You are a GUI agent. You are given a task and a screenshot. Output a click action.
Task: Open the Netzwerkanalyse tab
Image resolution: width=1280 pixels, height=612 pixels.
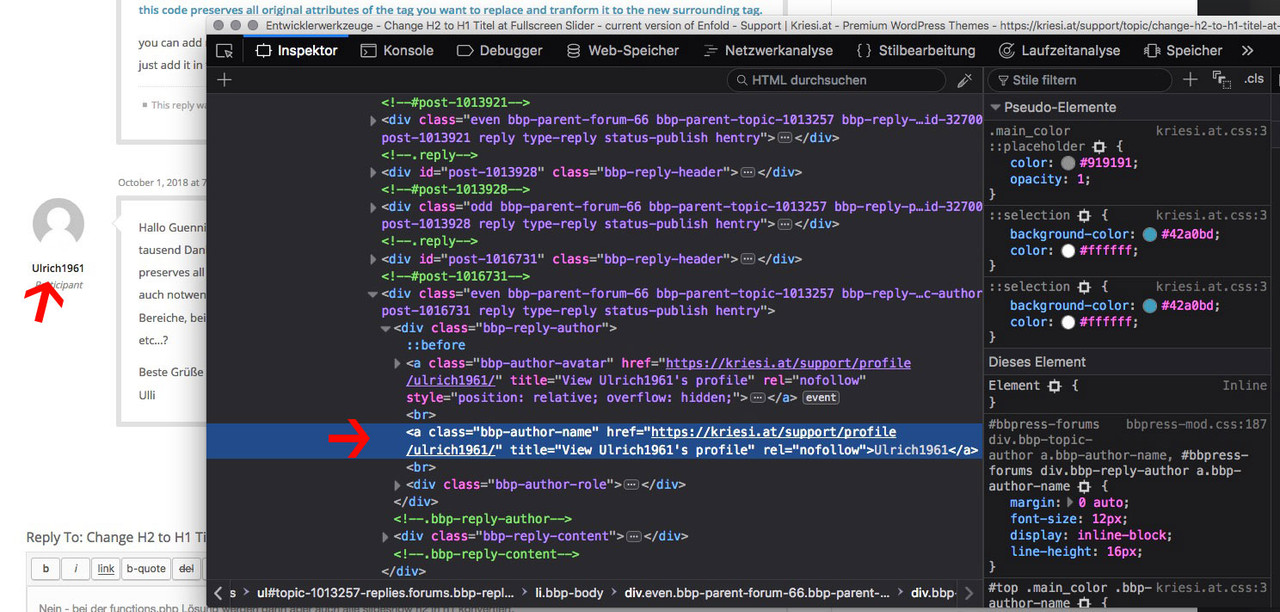tap(768, 50)
